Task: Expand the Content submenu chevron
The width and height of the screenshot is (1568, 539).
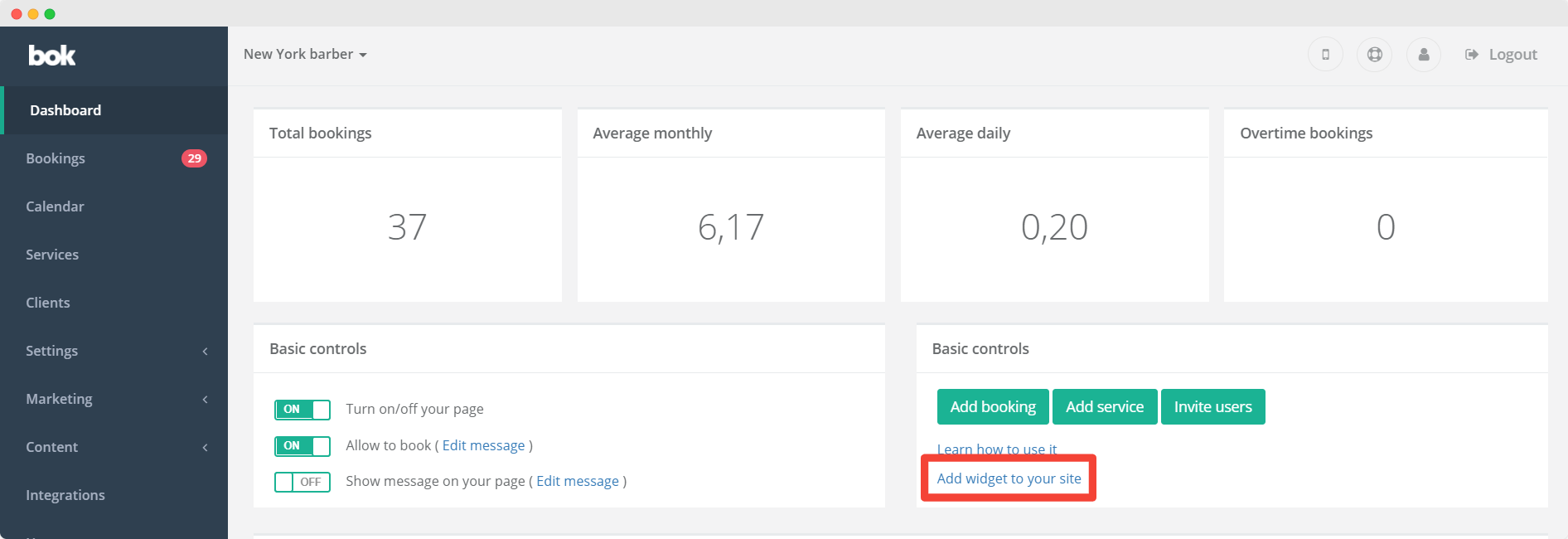Action: coord(205,448)
